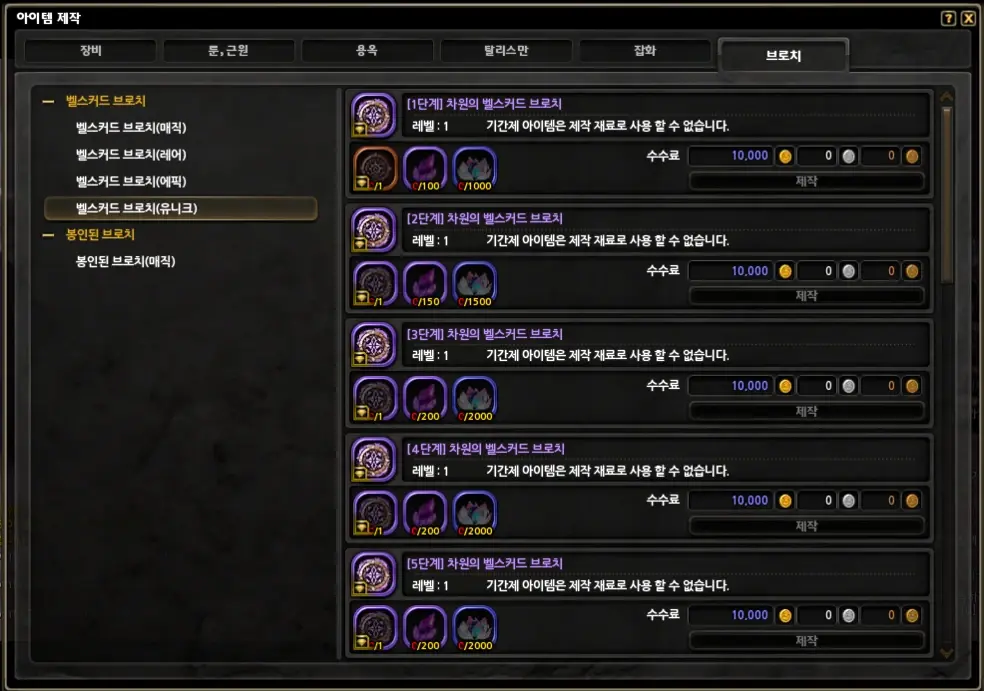The width and height of the screenshot is (984, 691).
Task: Switch to the 탈리스만 tab
Action: (506, 50)
